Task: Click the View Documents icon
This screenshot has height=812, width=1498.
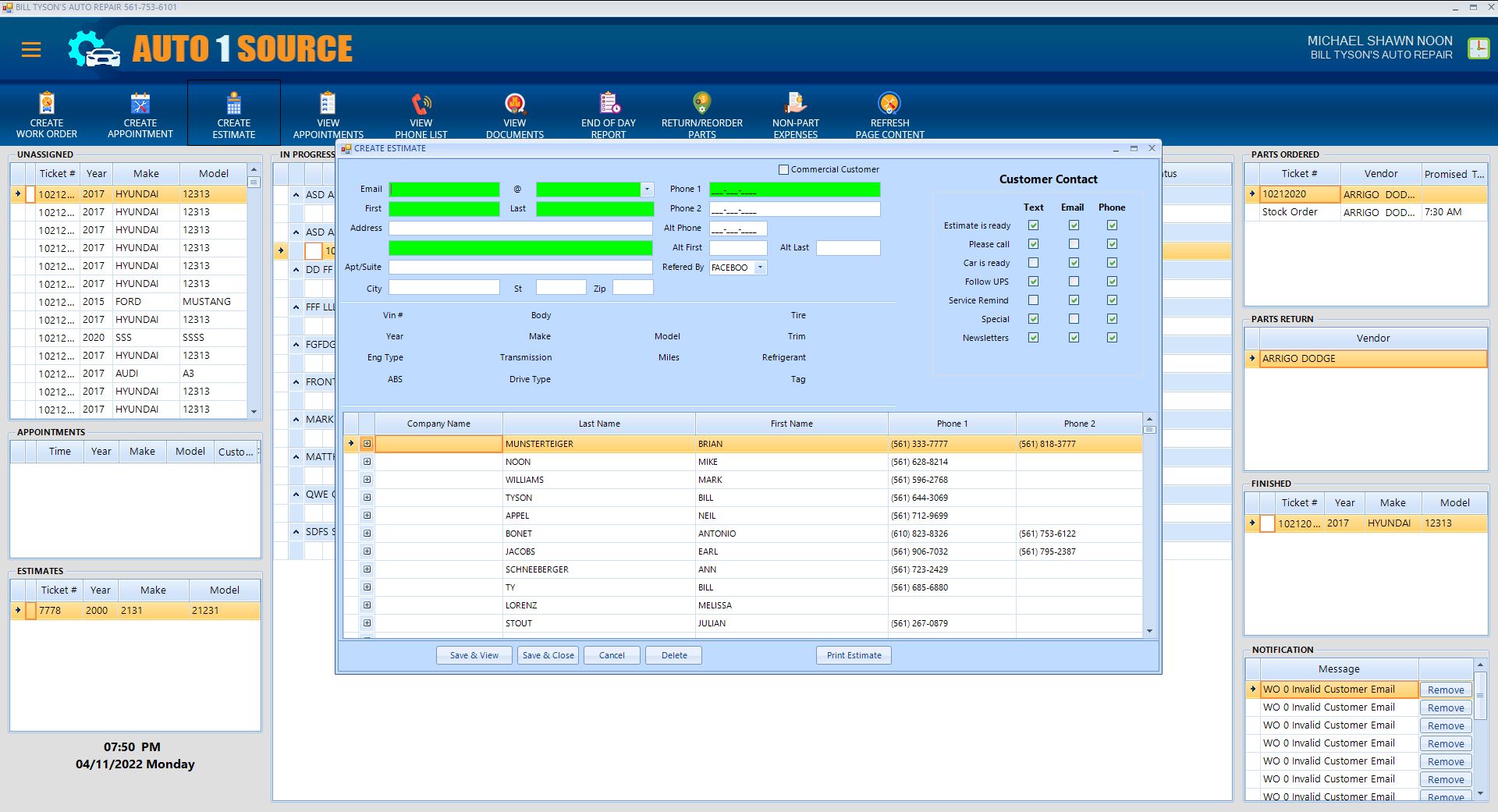Action: (x=515, y=104)
